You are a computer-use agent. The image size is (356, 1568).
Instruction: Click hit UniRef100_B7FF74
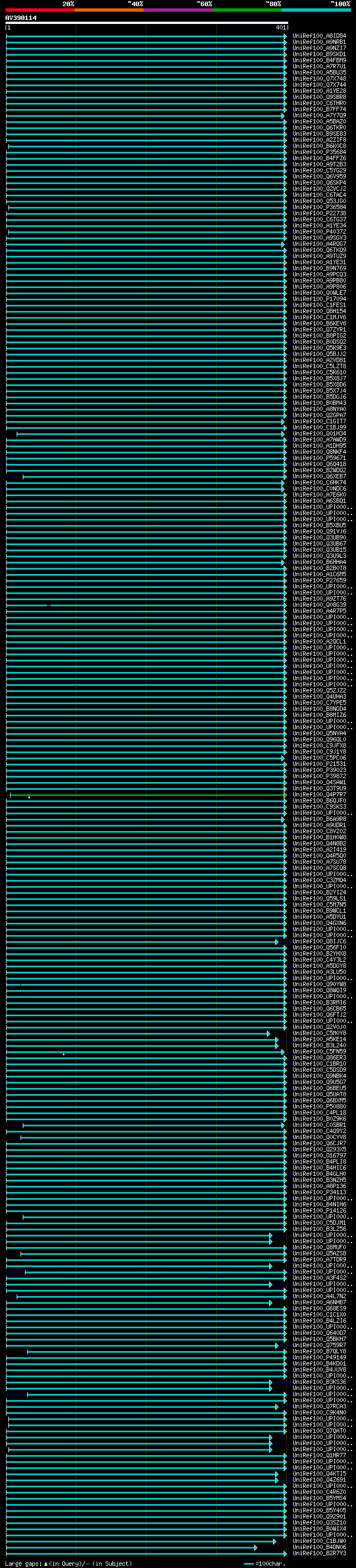click(x=319, y=110)
